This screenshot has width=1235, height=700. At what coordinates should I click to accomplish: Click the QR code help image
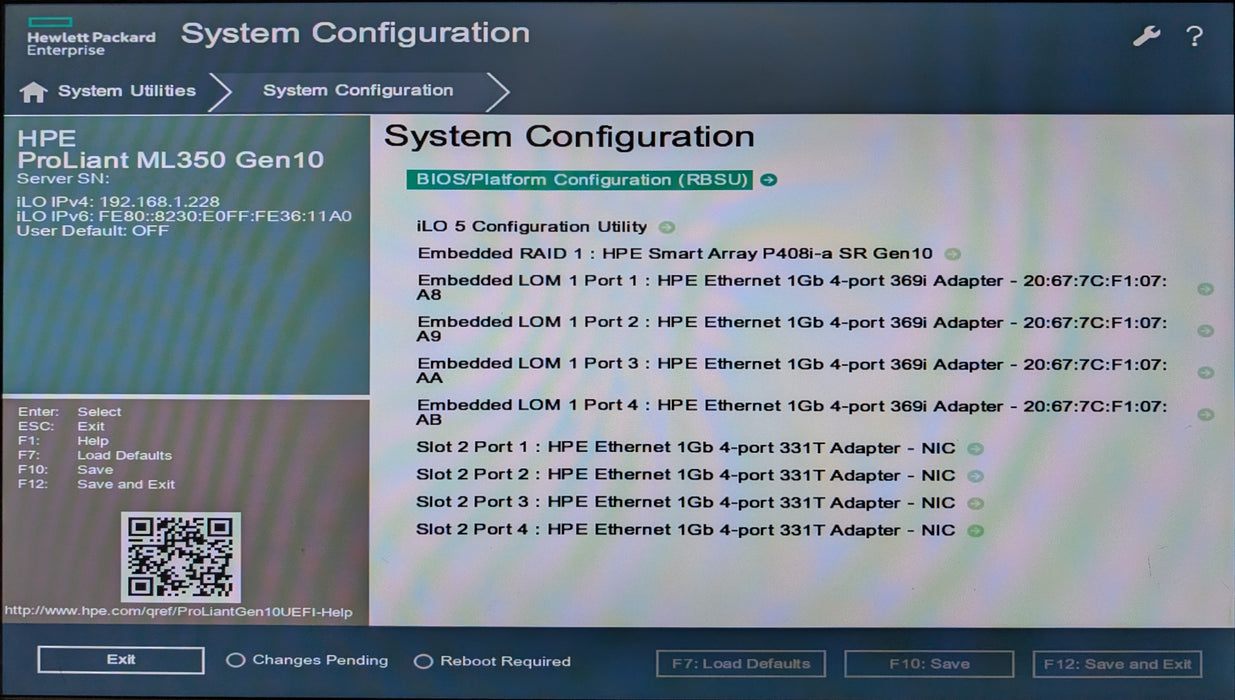[x=181, y=557]
